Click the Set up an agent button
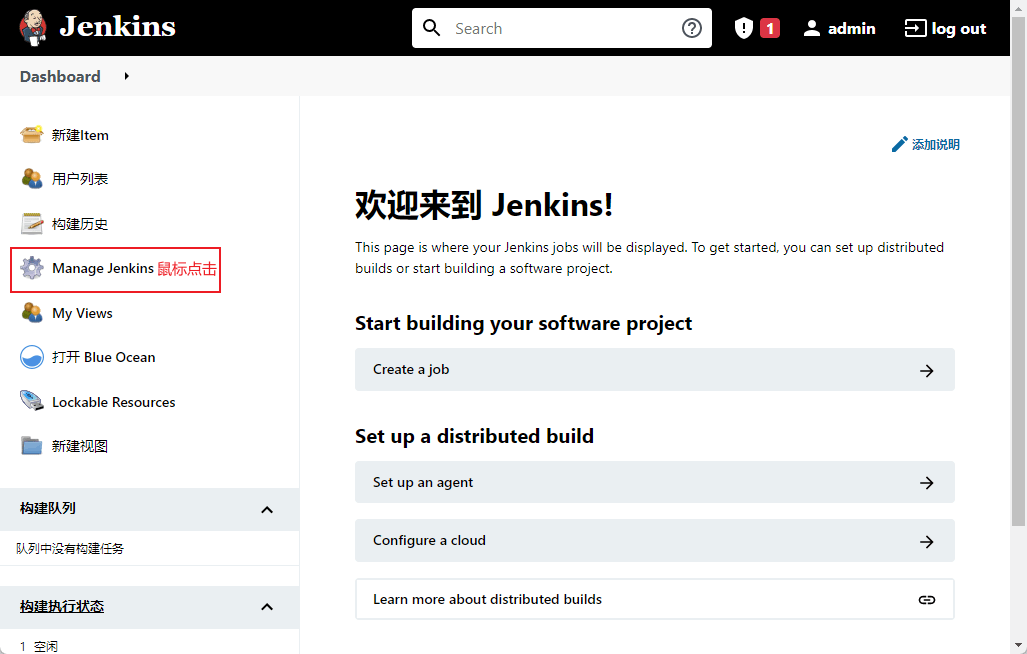This screenshot has width=1027, height=654. tap(654, 482)
